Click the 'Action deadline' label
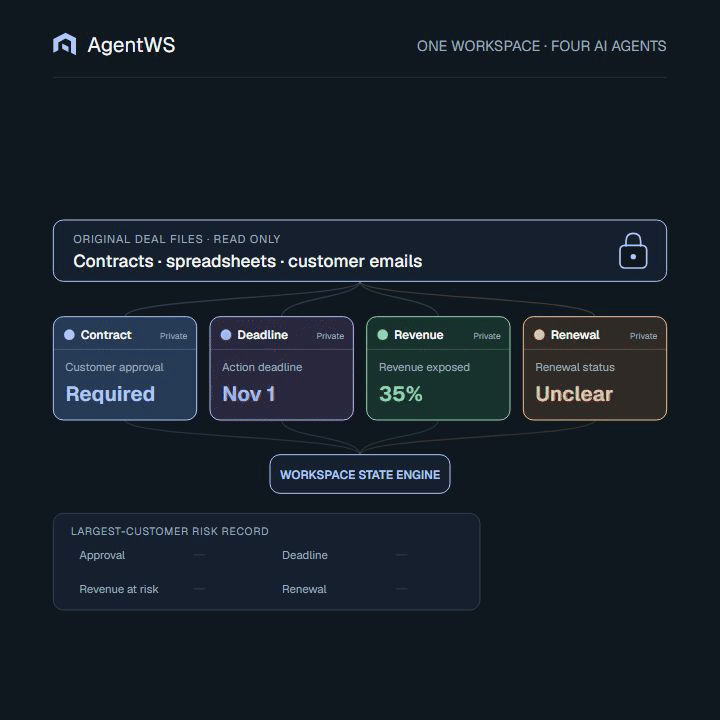This screenshot has height=720, width=720. click(262, 367)
